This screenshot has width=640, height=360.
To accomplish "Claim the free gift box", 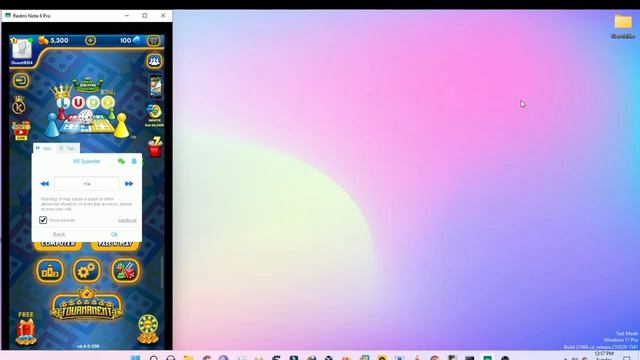I will 26,329.
